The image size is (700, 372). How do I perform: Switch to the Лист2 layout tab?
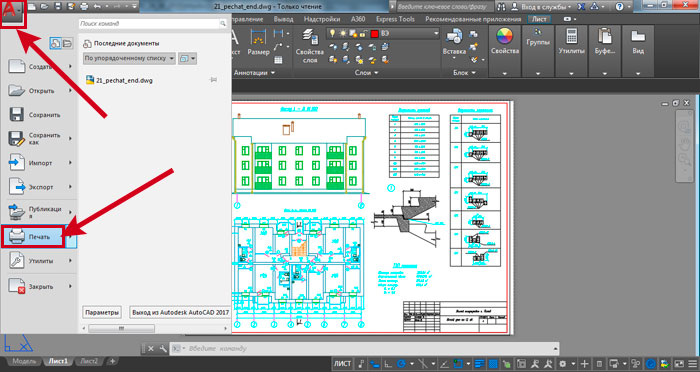[89, 361]
